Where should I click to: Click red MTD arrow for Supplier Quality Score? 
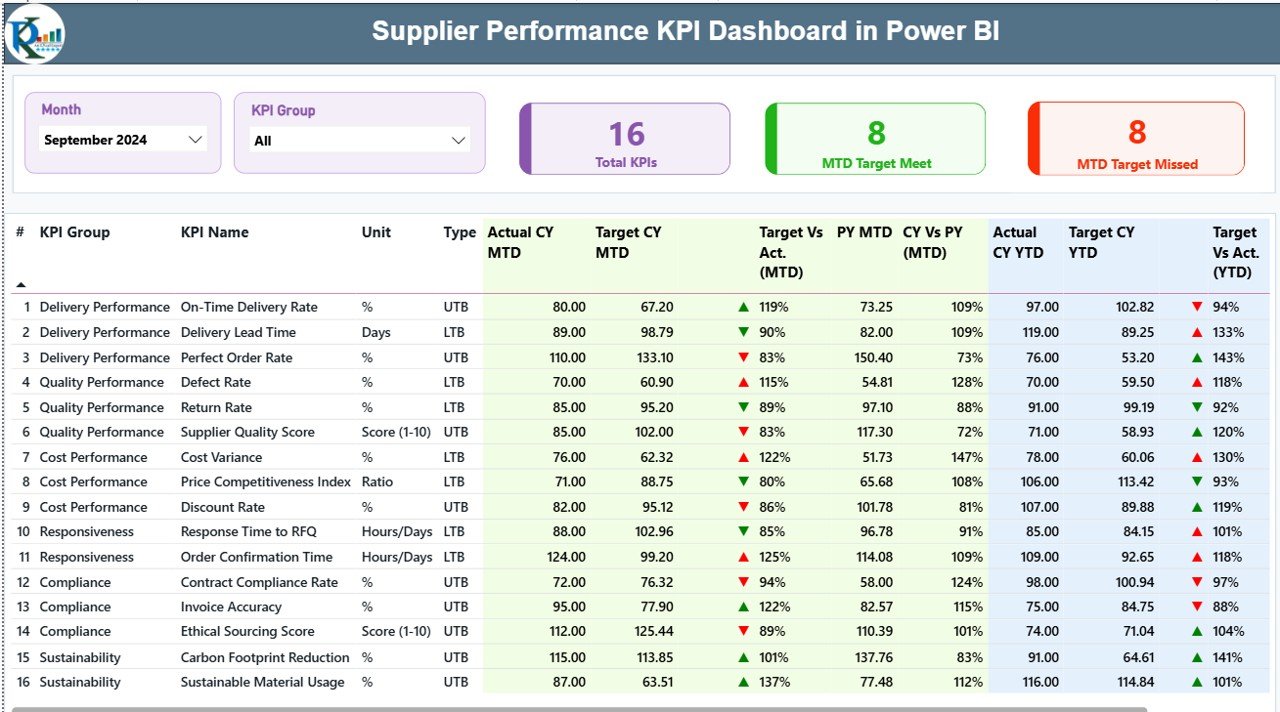[x=743, y=432]
